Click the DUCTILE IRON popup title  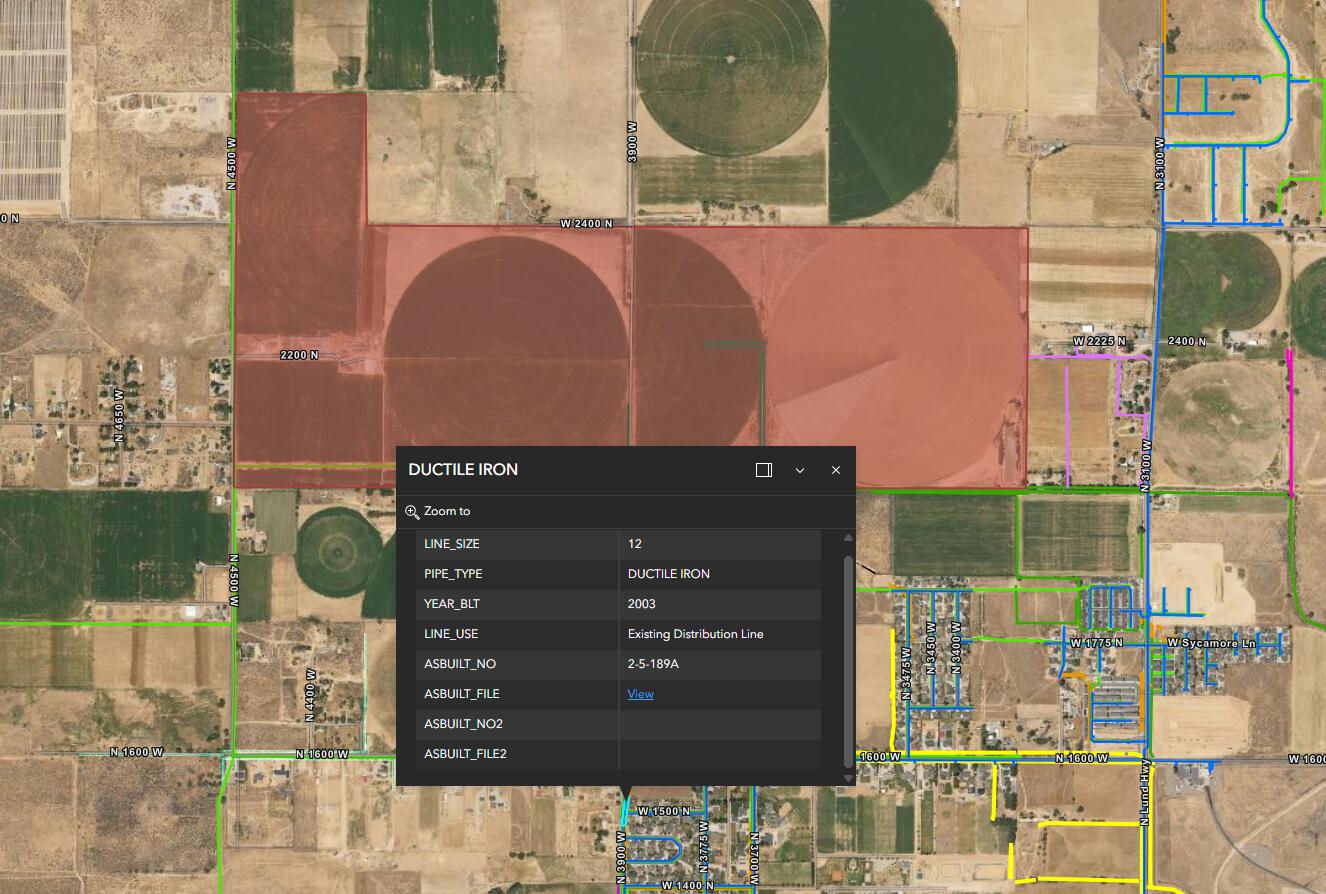tap(463, 470)
